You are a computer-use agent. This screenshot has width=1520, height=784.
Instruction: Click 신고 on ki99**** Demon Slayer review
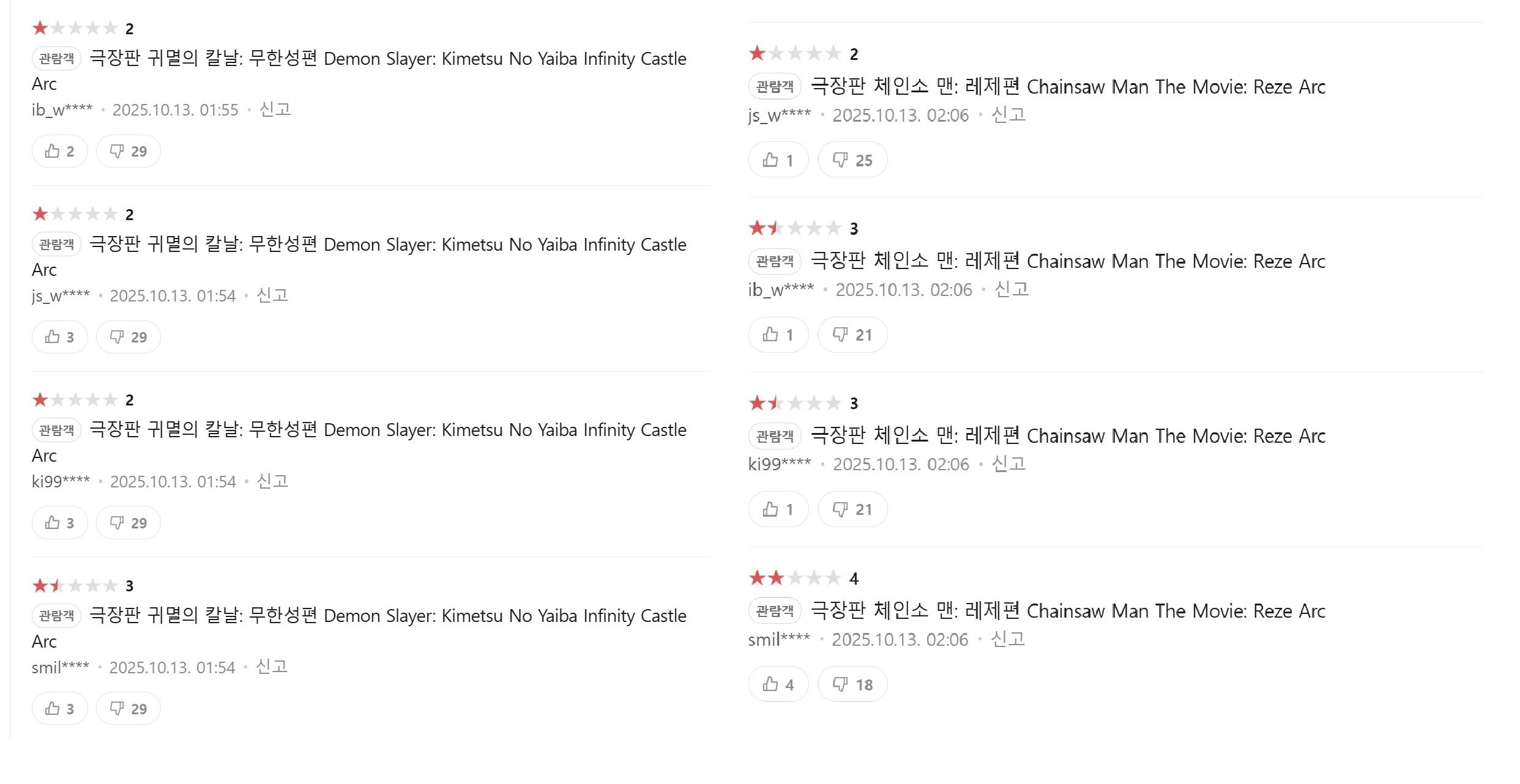tap(272, 481)
